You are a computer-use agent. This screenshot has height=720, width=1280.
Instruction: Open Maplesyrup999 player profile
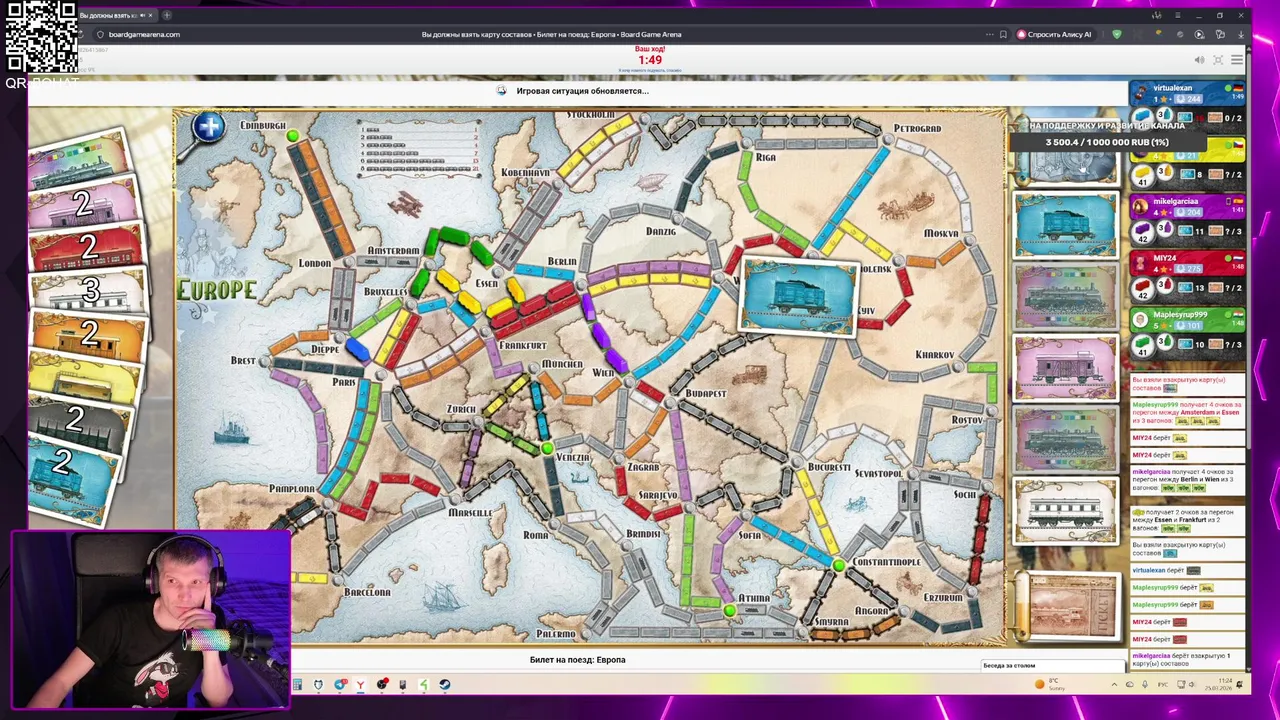tap(1180, 315)
